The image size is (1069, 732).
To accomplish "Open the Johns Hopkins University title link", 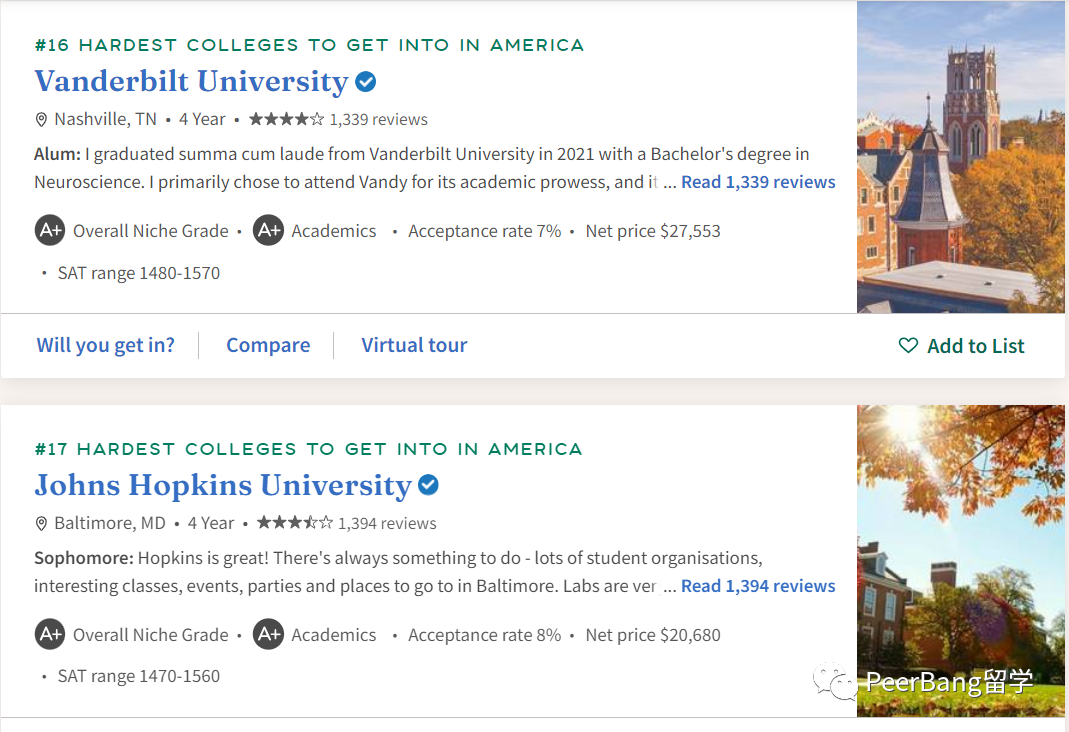I will coord(222,485).
